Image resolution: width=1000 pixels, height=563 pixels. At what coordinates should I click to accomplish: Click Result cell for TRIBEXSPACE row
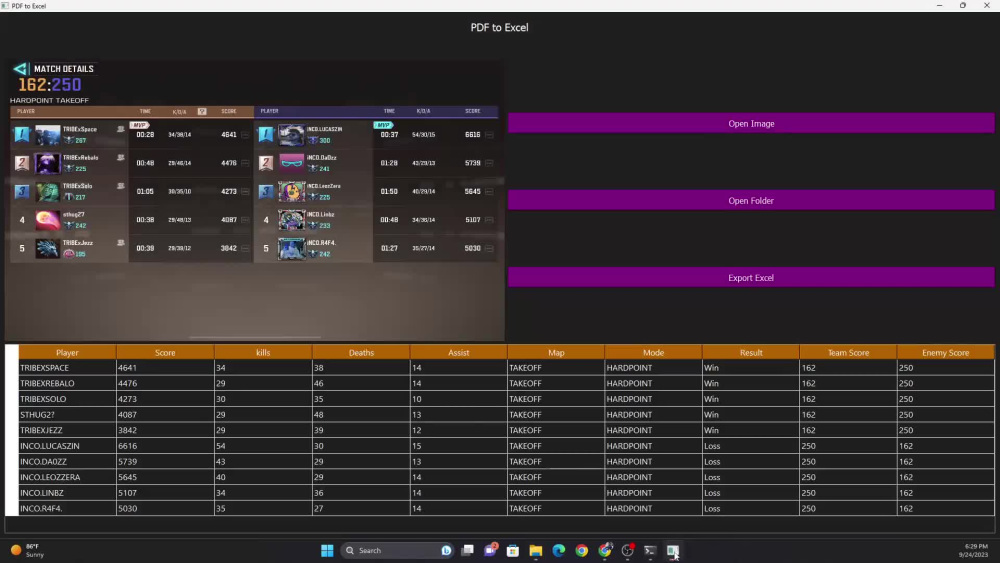point(751,368)
